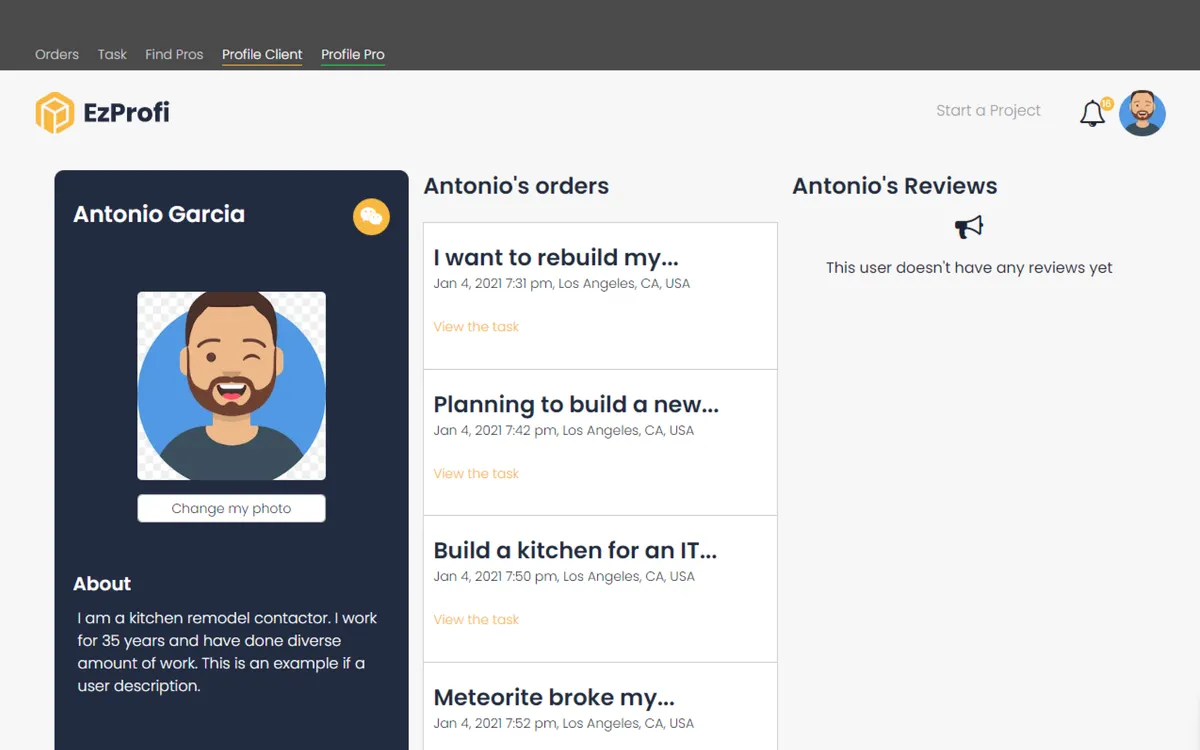Click the Jan 4, 2021 7:42 pm date line
1200x750 pixels.
[x=564, y=431]
